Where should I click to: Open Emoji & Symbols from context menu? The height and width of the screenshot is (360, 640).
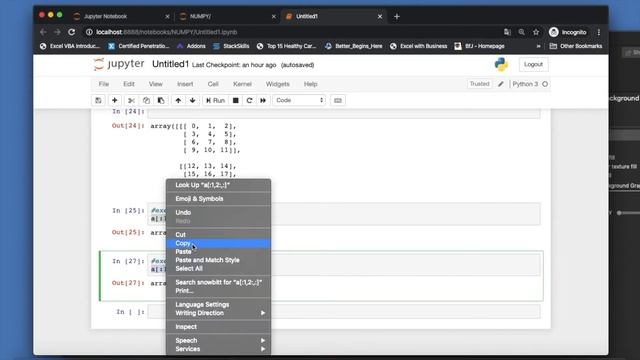[x=218, y=199]
